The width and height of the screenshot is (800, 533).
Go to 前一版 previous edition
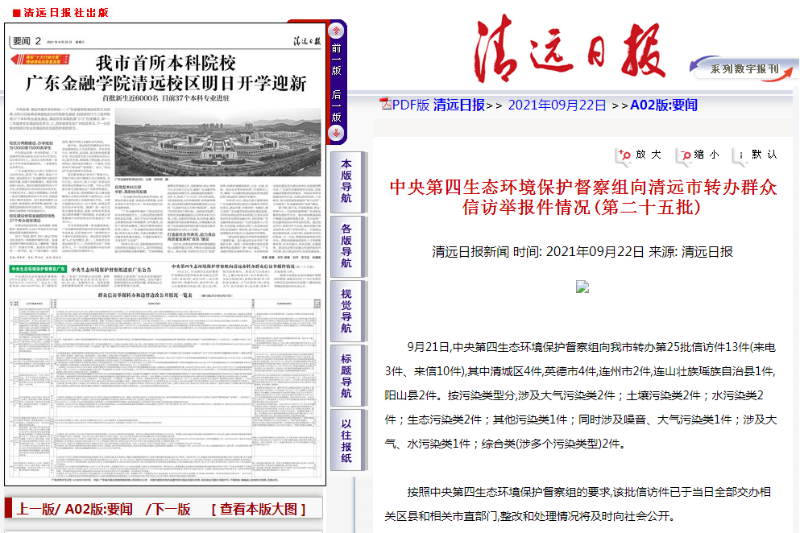(336, 59)
